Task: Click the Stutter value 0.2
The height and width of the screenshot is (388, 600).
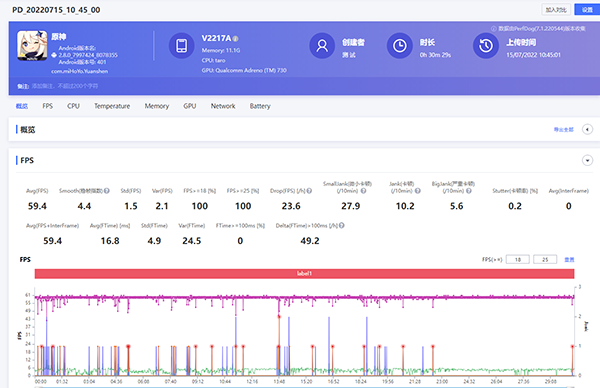Action: pos(515,206)
